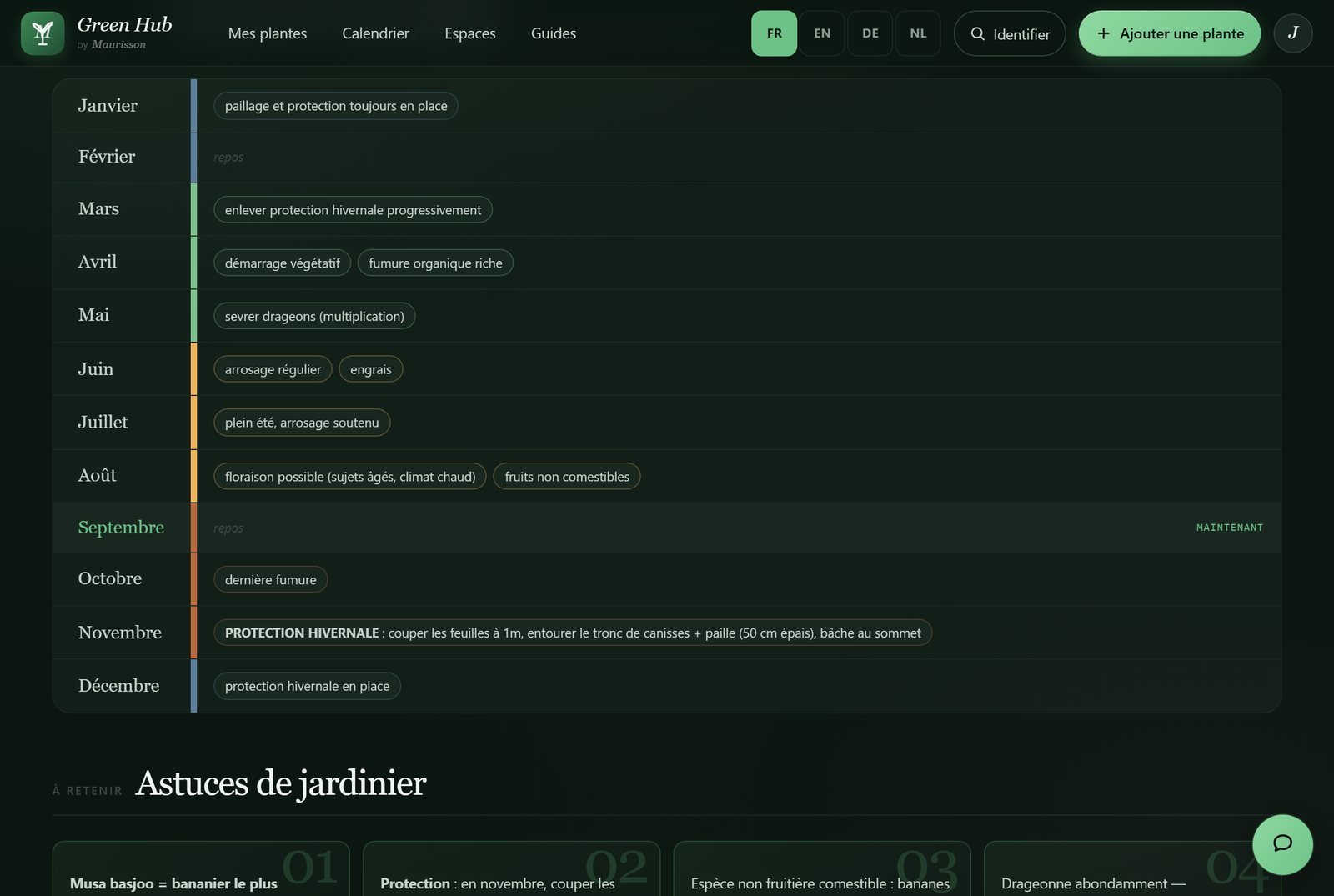
Task: Select the Octobre month label
Action: tap(110, 578)
